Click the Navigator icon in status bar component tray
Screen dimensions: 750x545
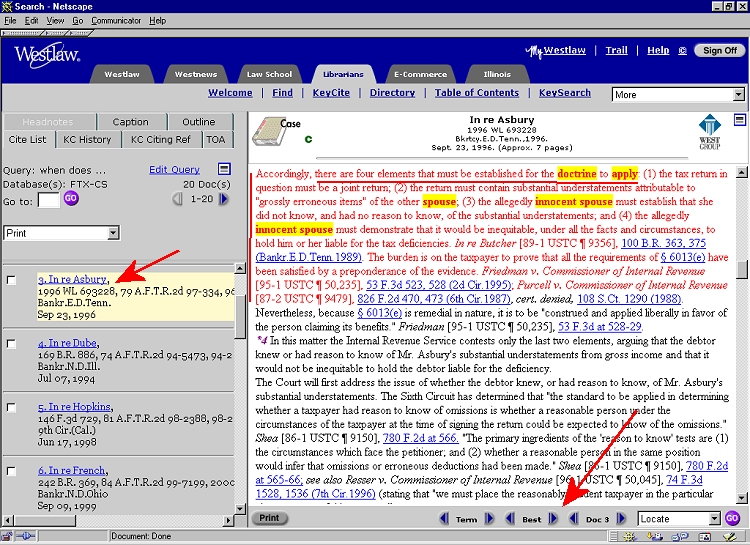coord(629,537)
